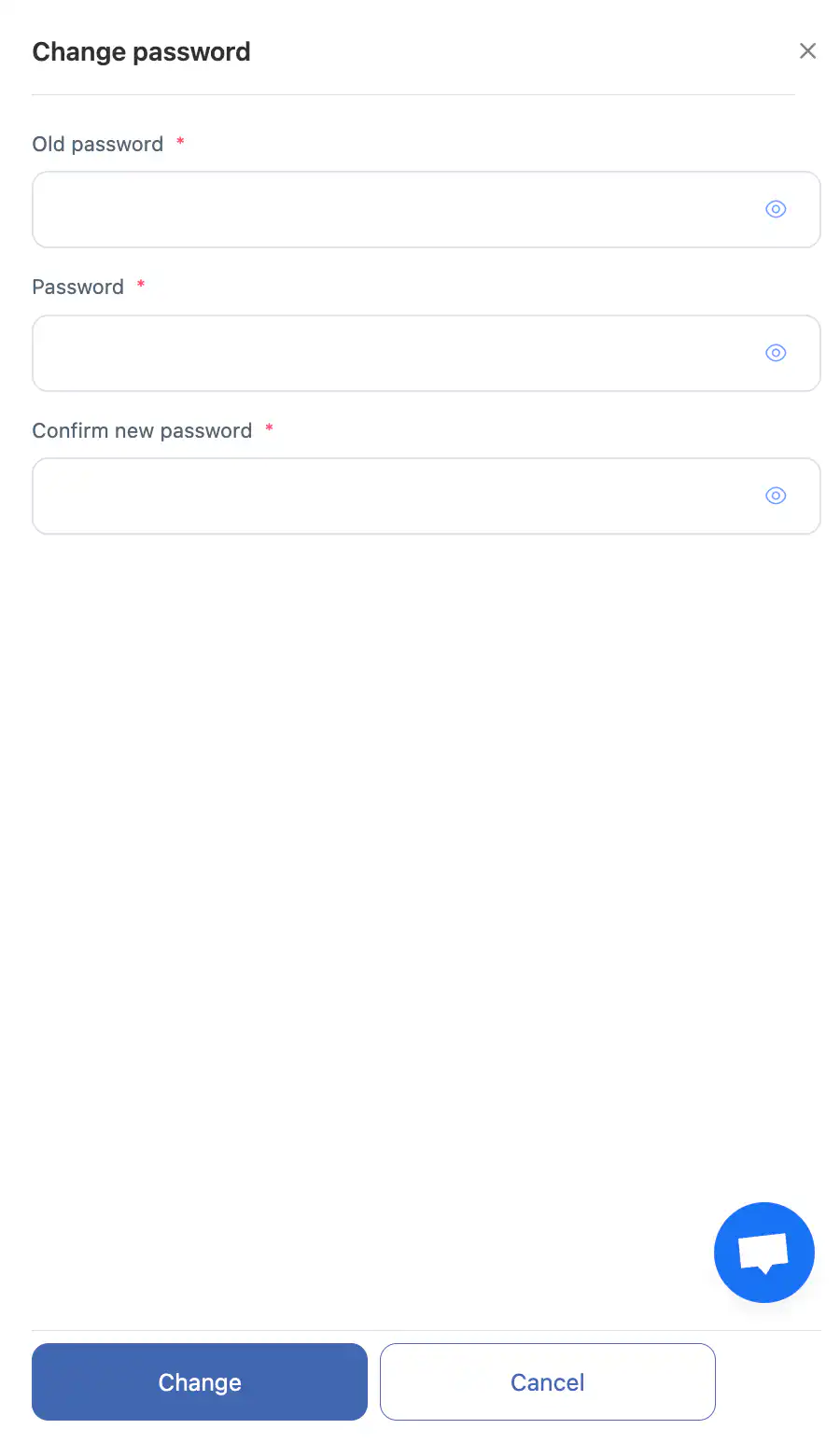Select the Confirm new password field

pyautogui.click(x=392, y=496)
